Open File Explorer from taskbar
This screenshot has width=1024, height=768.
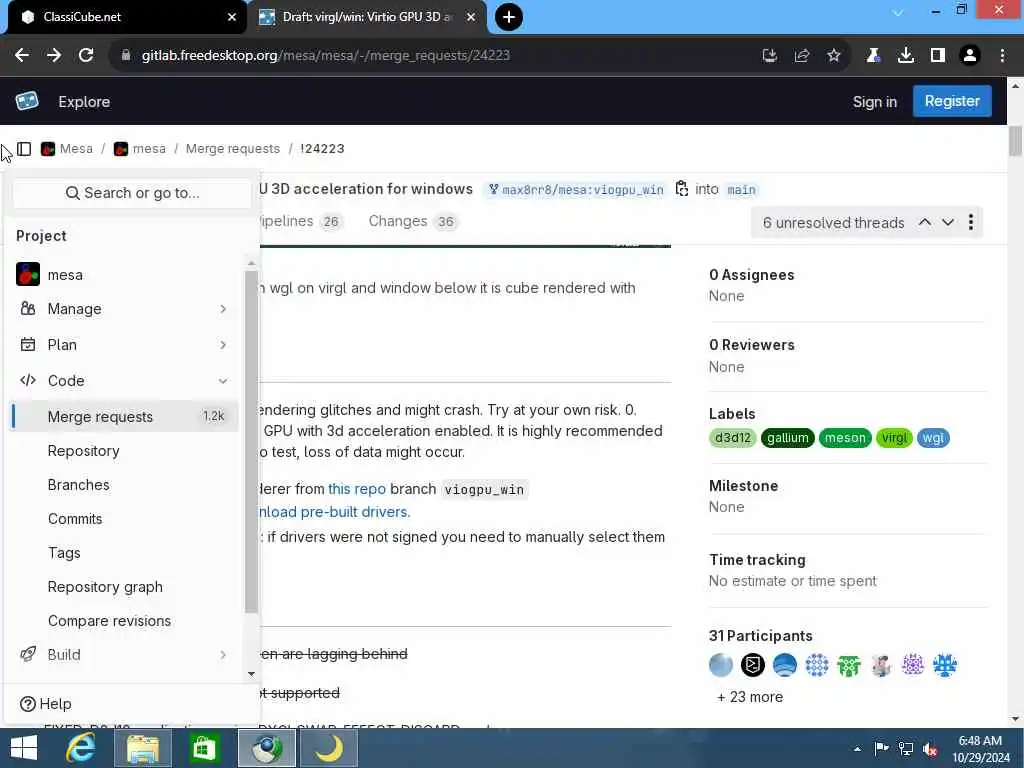[142, 748]
